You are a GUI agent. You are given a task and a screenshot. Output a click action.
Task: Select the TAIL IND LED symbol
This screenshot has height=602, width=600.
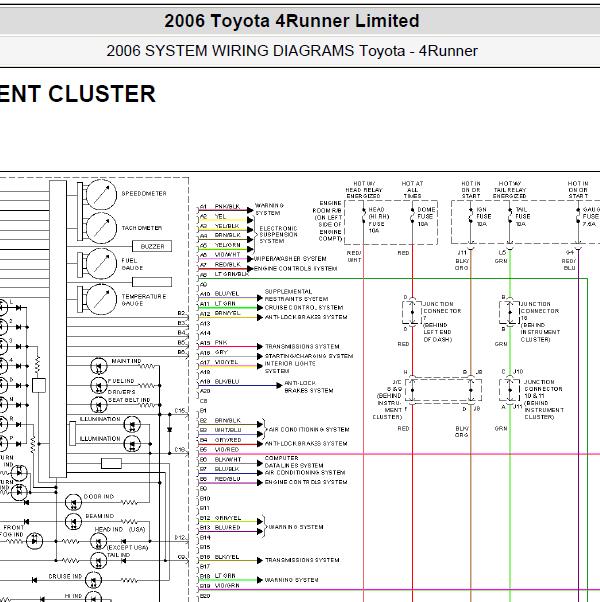99,561
